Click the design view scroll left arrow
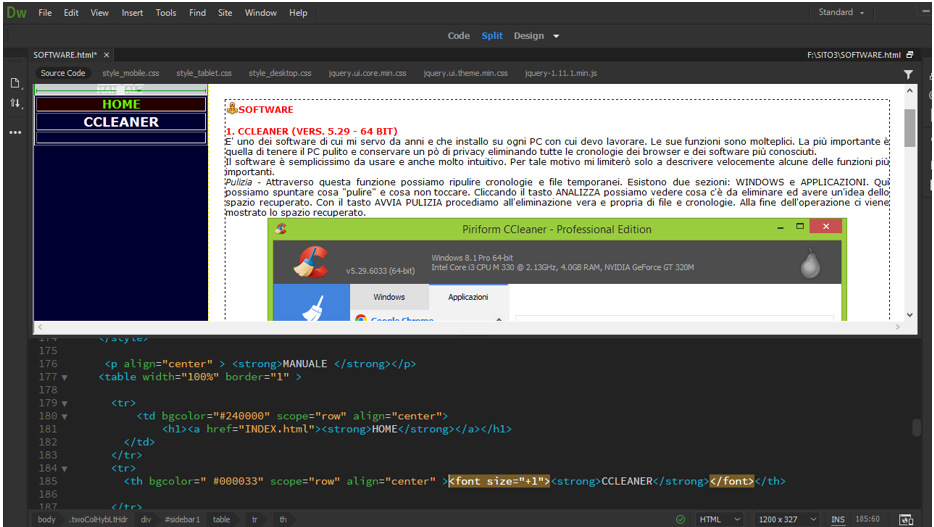 point(40,327)
